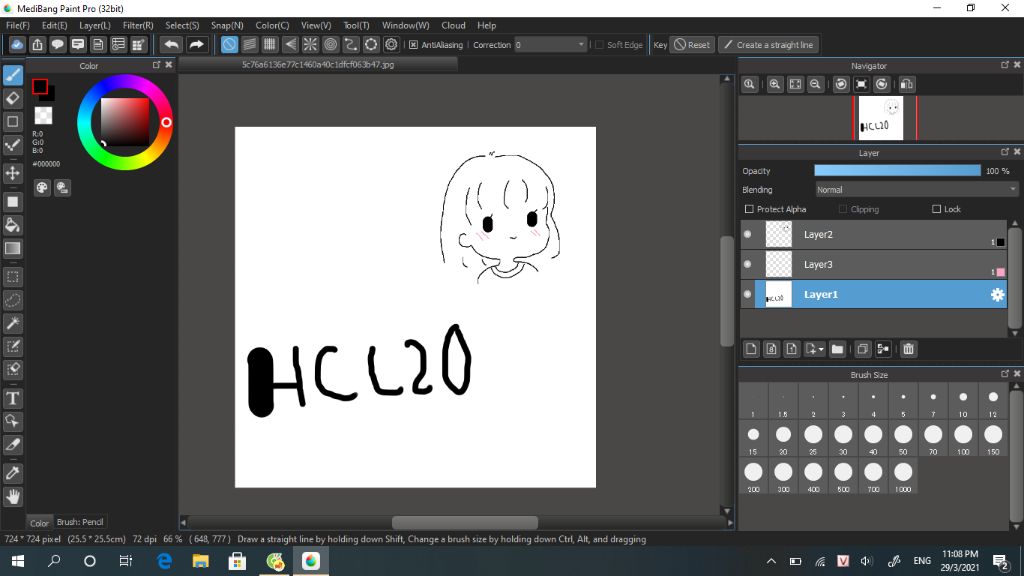Open the Correction dropdown

550,44
